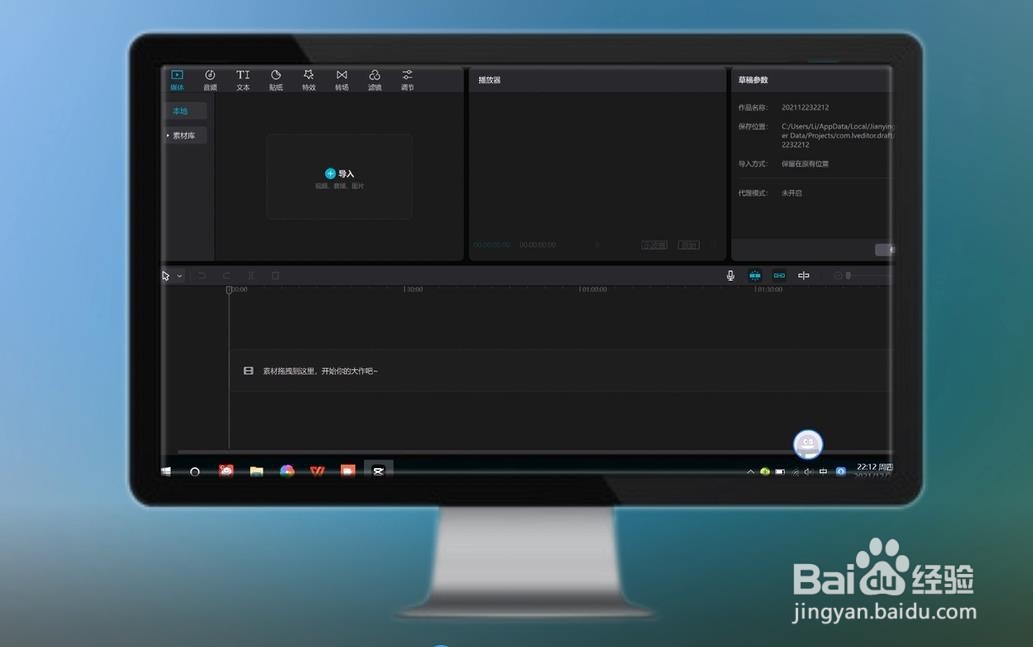Click the battery icon in tray
This screenshot has height=647, width=1033.
pyautogui.click(x=780, y=472)
